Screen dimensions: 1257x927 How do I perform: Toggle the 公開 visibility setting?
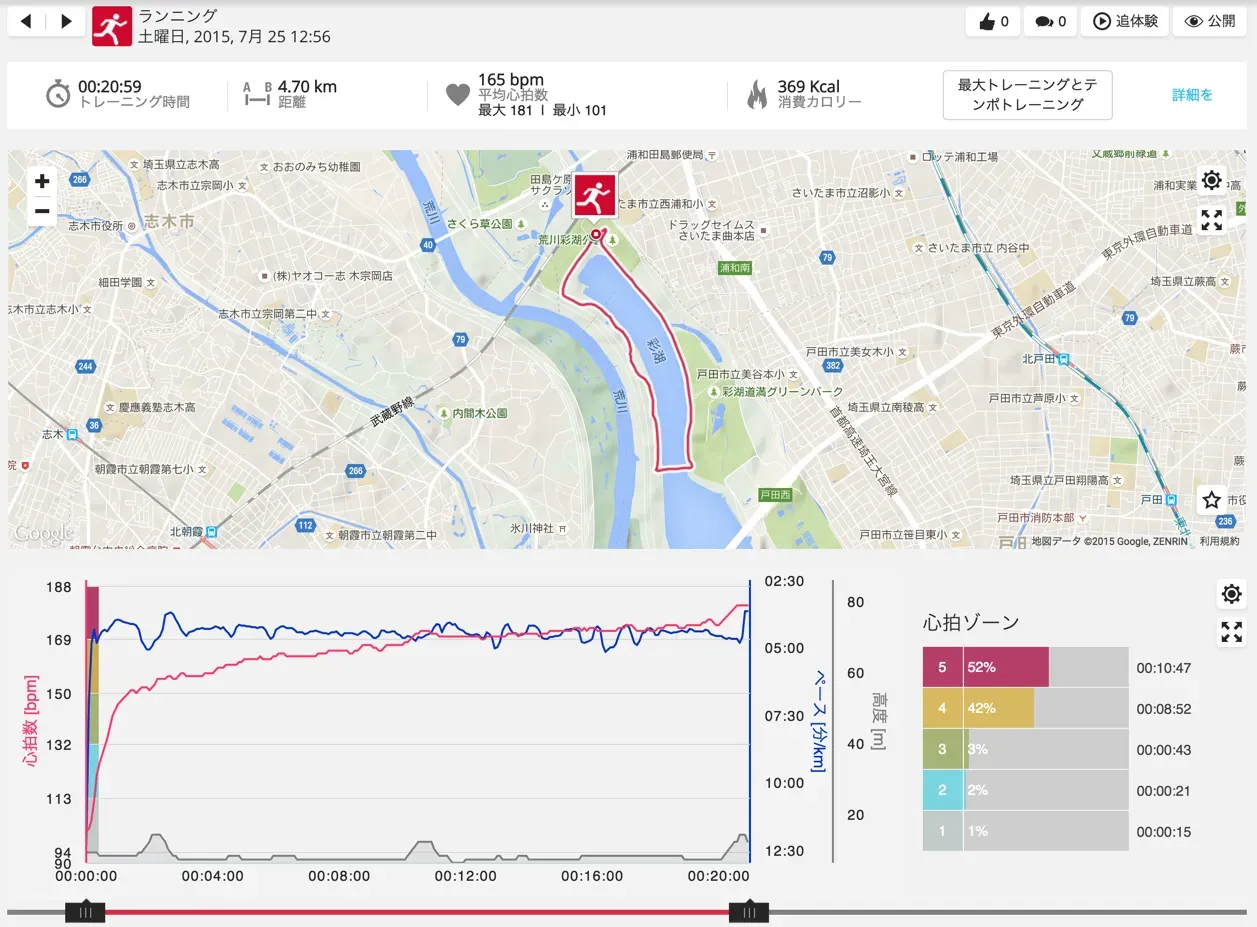[x=1209, y=21]
